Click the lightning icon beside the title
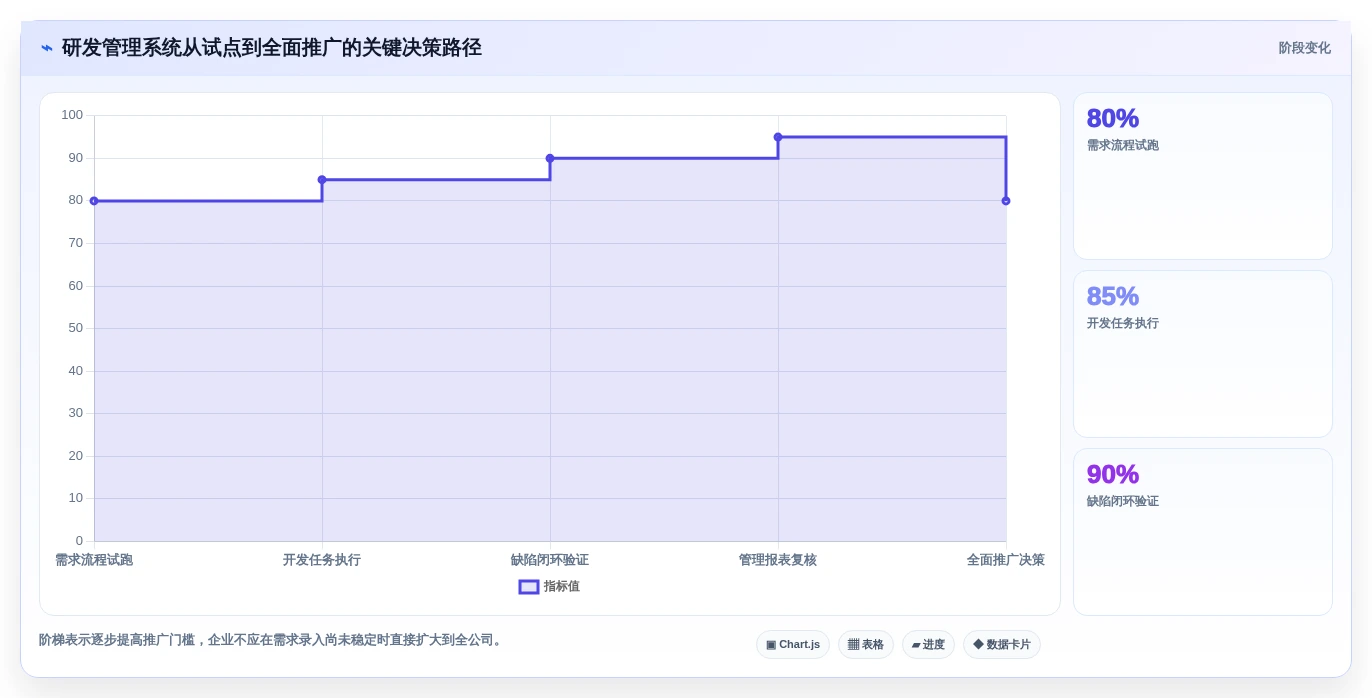Screen dimensions: 1372x698 tap(47, 48)
